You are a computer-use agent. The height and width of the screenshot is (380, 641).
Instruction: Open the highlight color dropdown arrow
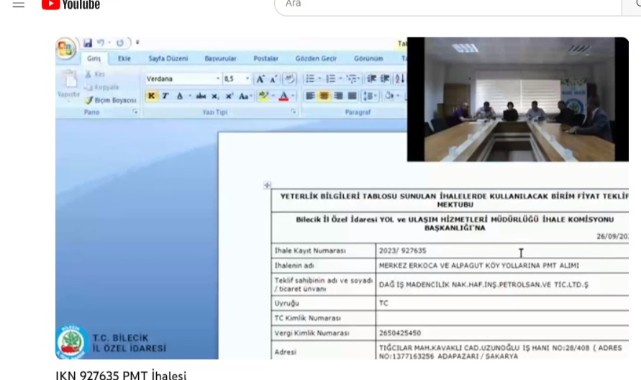point(273,96)
